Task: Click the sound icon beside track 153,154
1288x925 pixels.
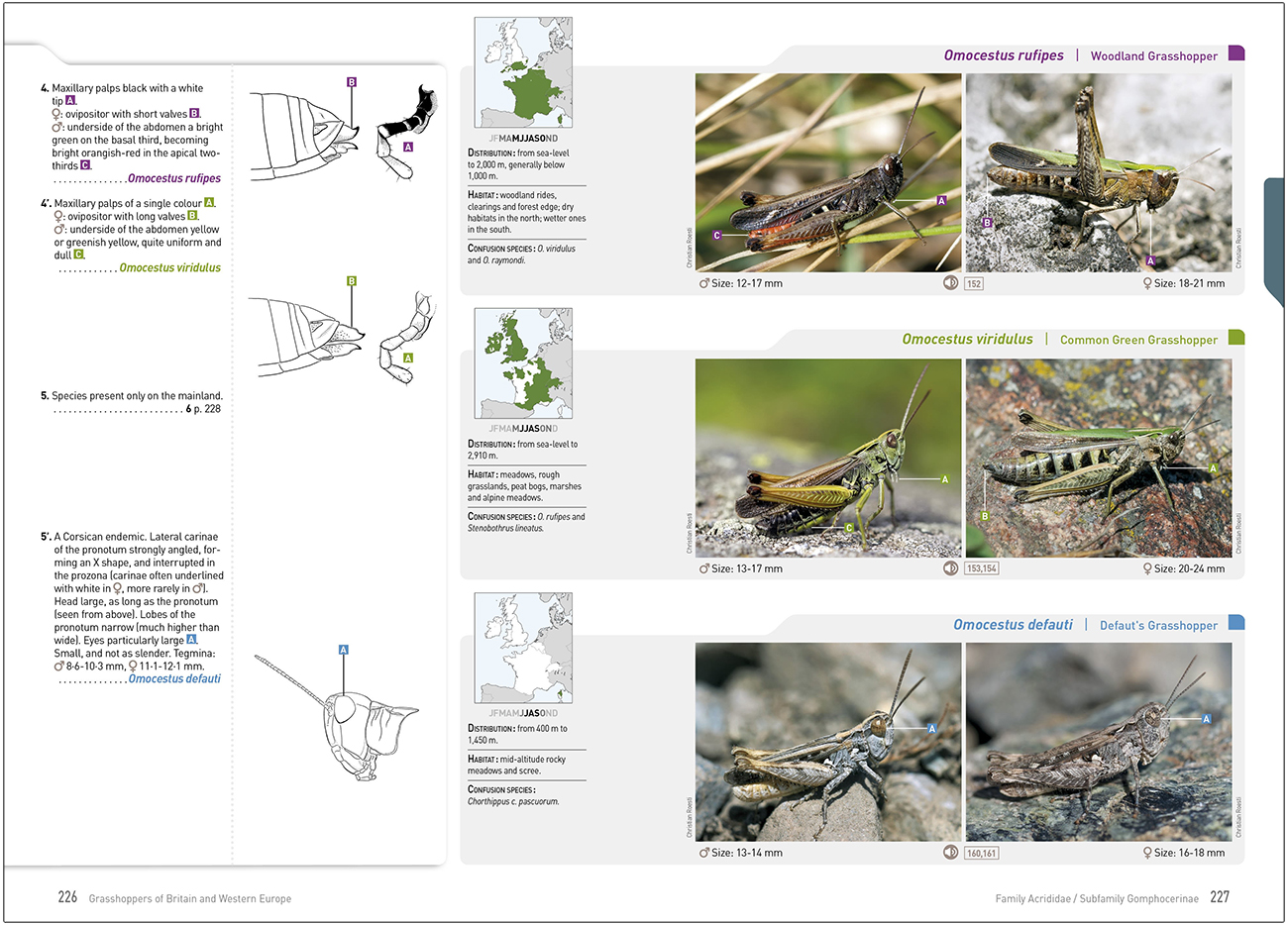Action: click(x=950, y=568)
